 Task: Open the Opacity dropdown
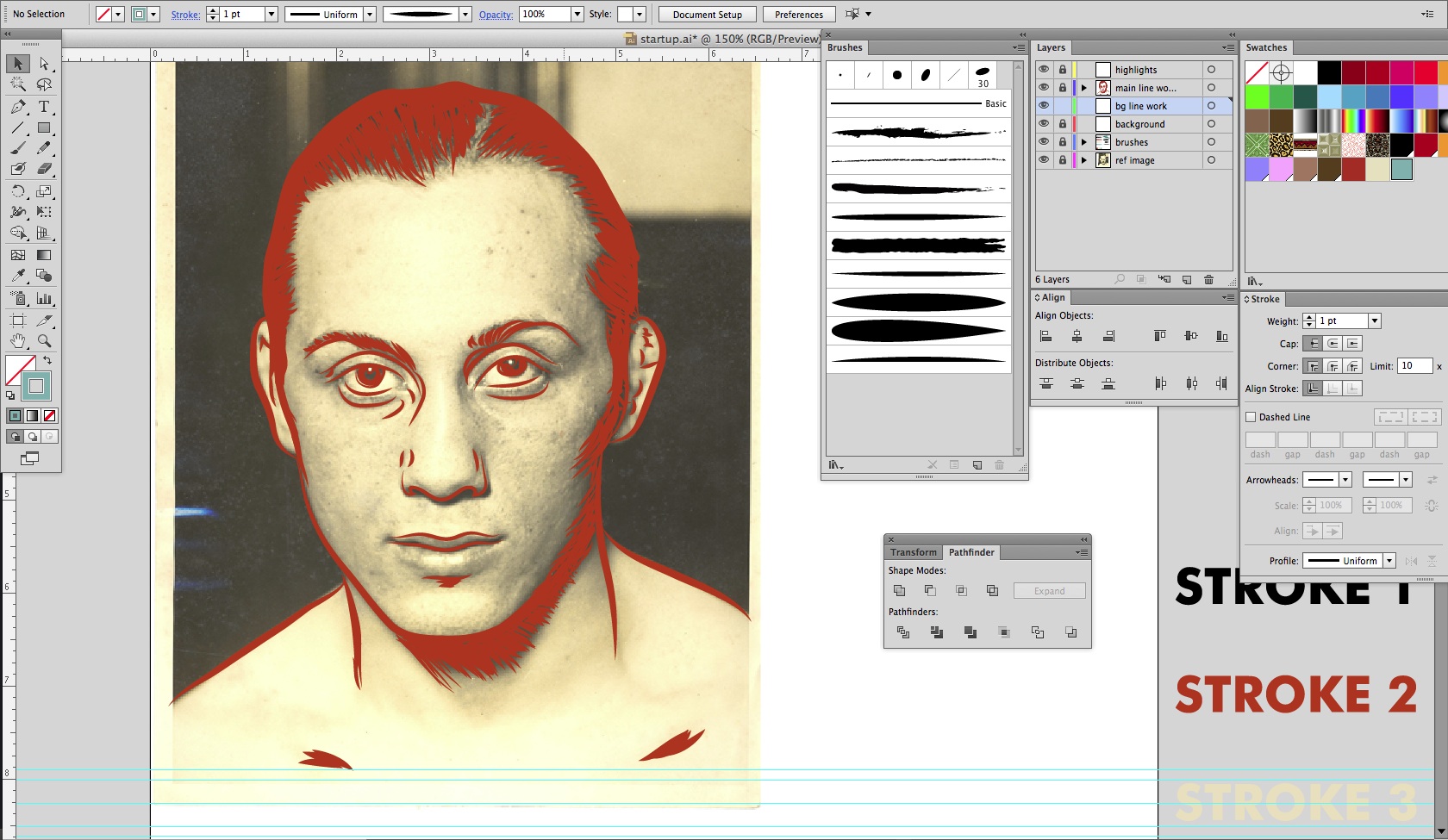577,15
